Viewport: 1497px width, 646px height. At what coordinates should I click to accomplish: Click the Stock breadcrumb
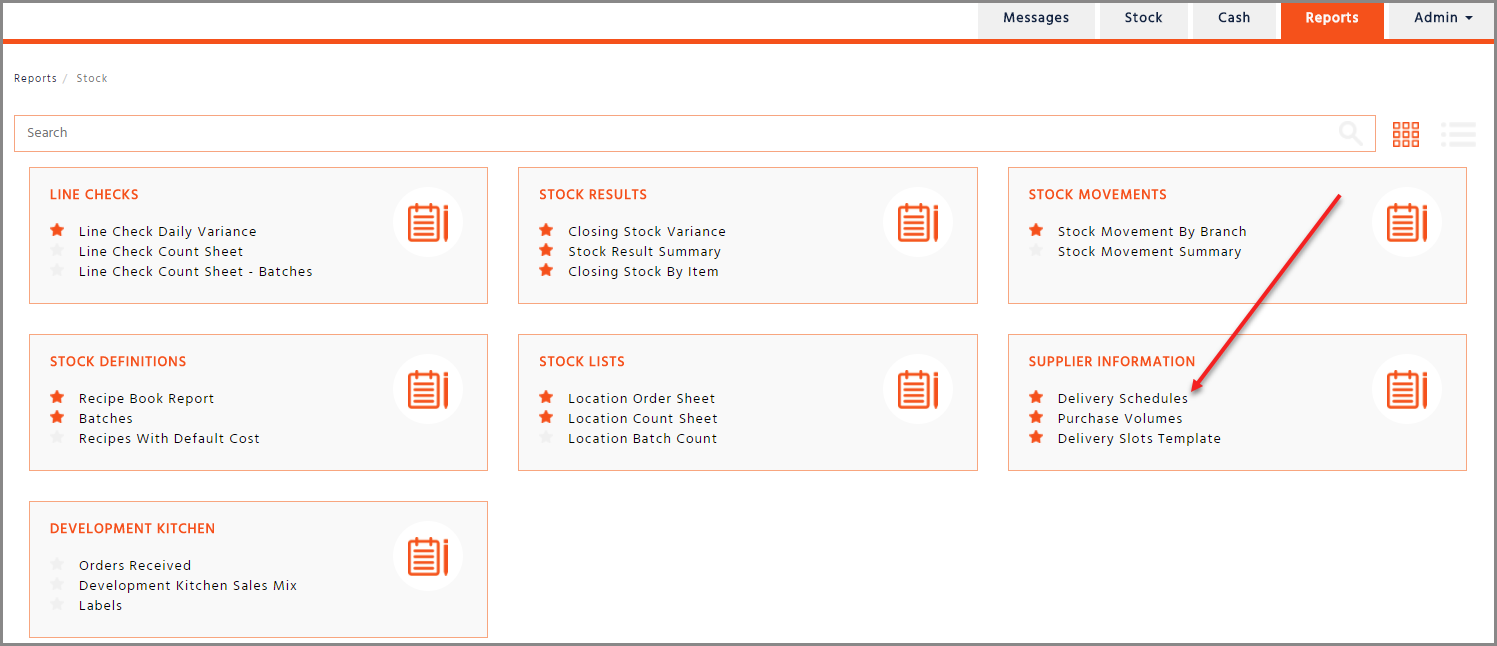pos(92,78)
